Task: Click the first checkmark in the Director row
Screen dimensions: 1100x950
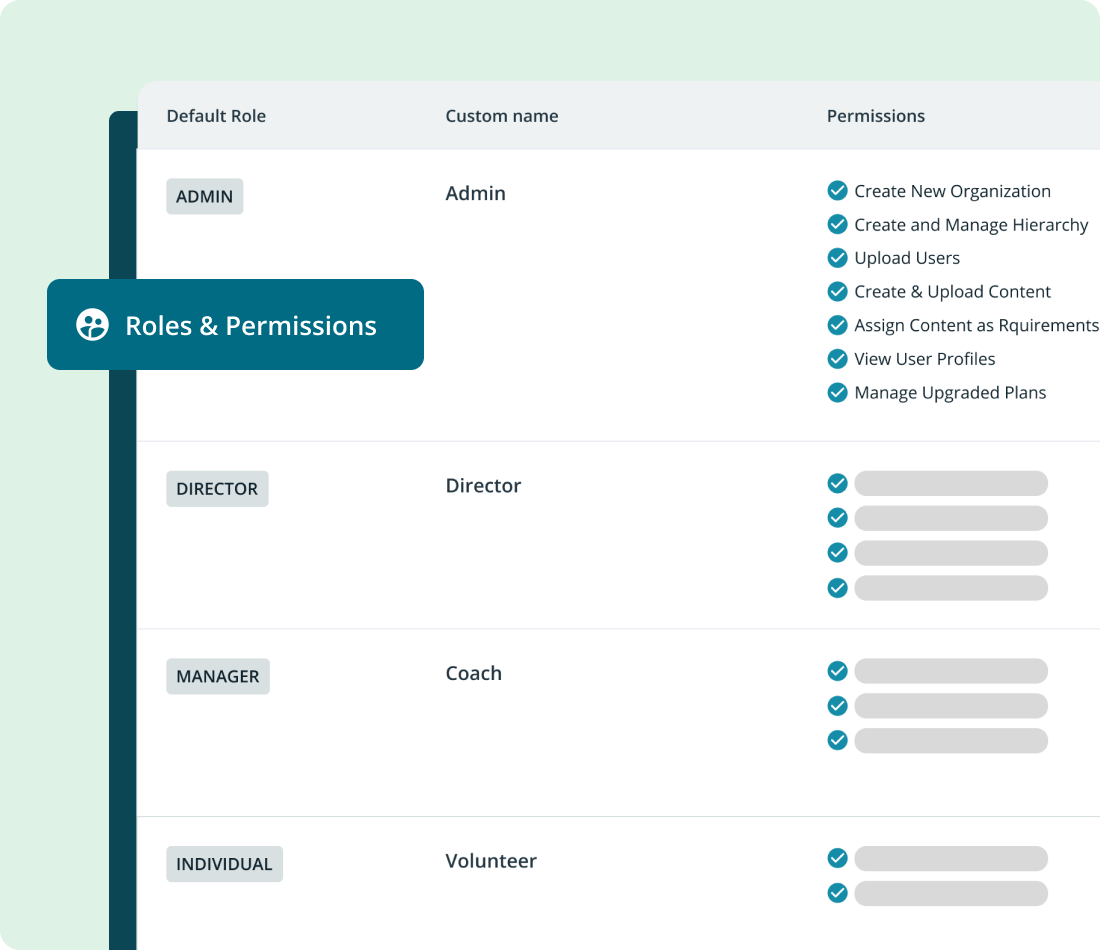Action: tap(837, 483)
